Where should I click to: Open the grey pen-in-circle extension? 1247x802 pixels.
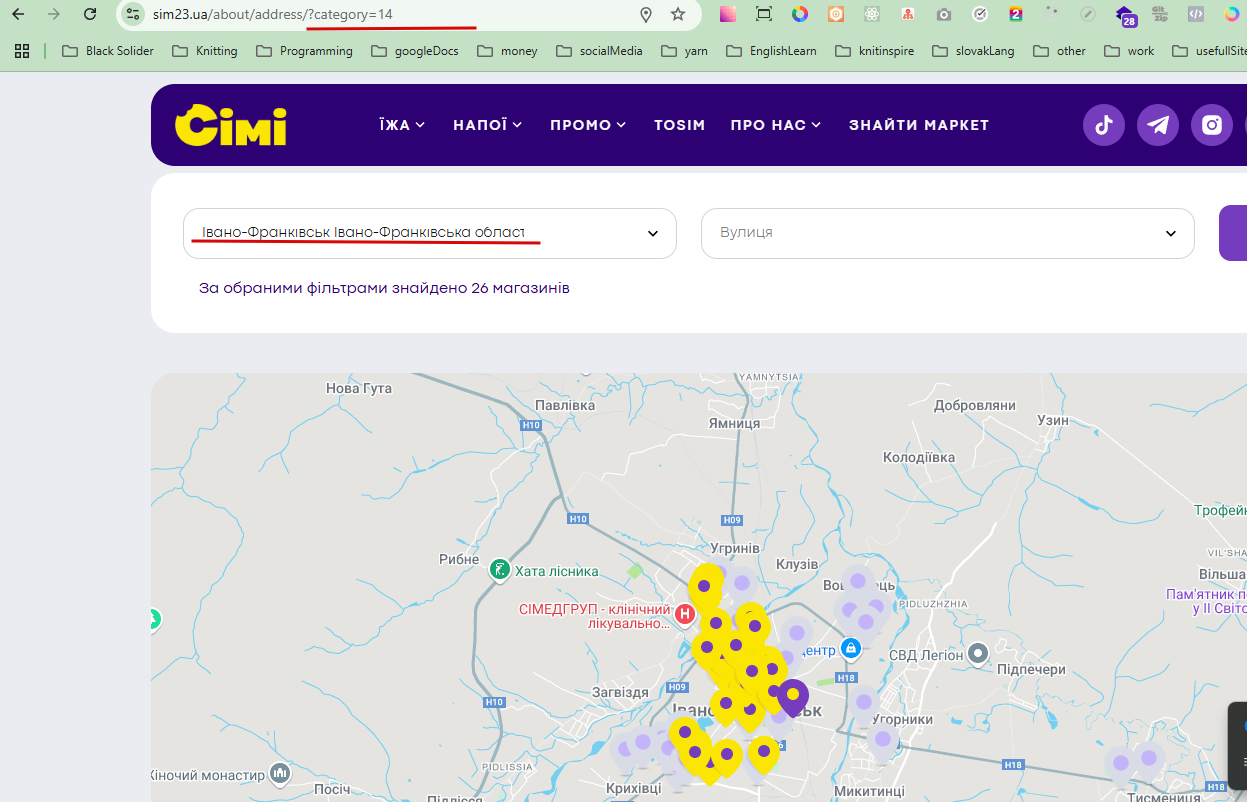pyautogui.click(x=1088, y=14)
